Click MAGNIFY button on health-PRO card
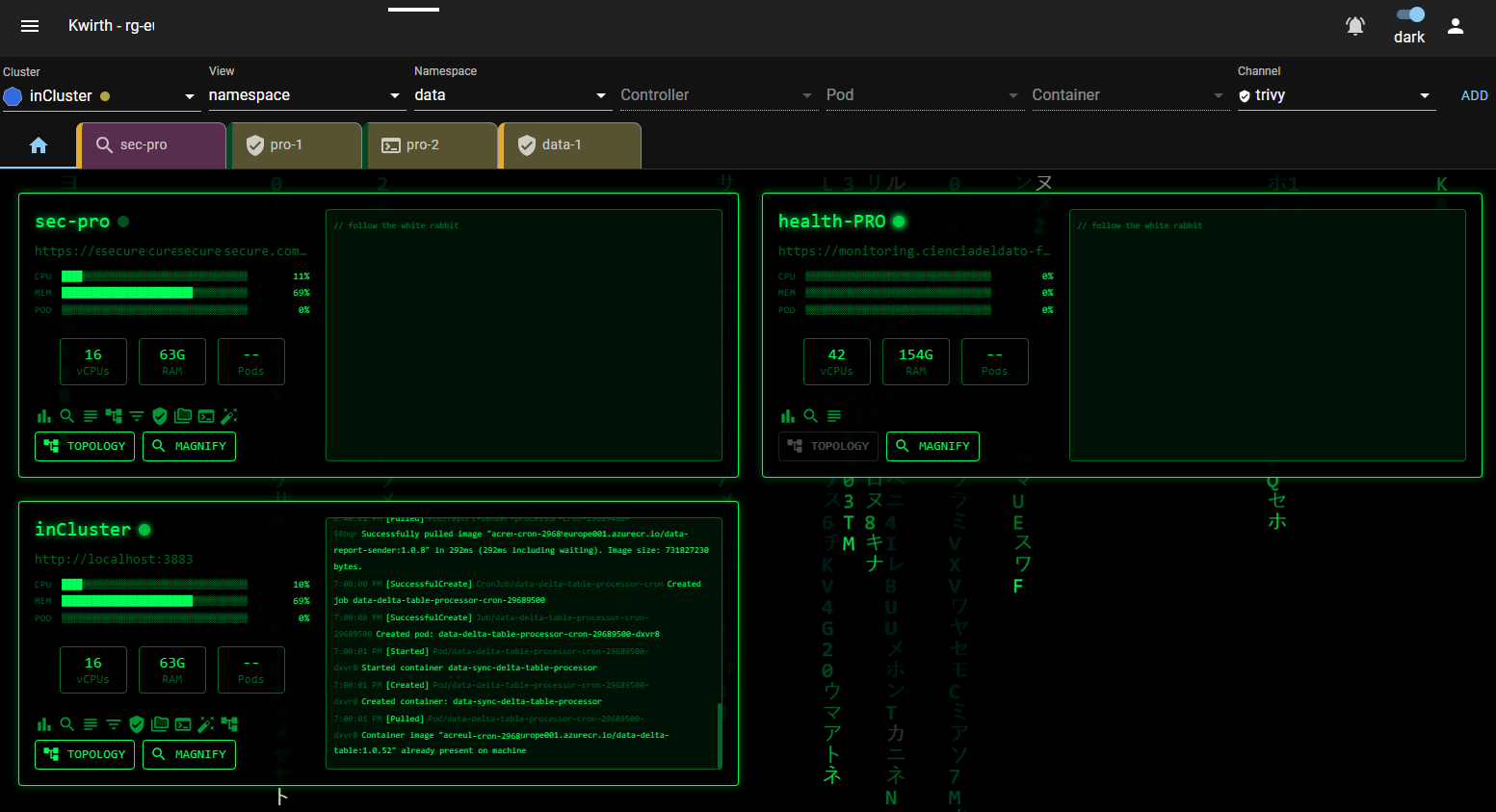The image size is (1496, 812). [932, 446]
